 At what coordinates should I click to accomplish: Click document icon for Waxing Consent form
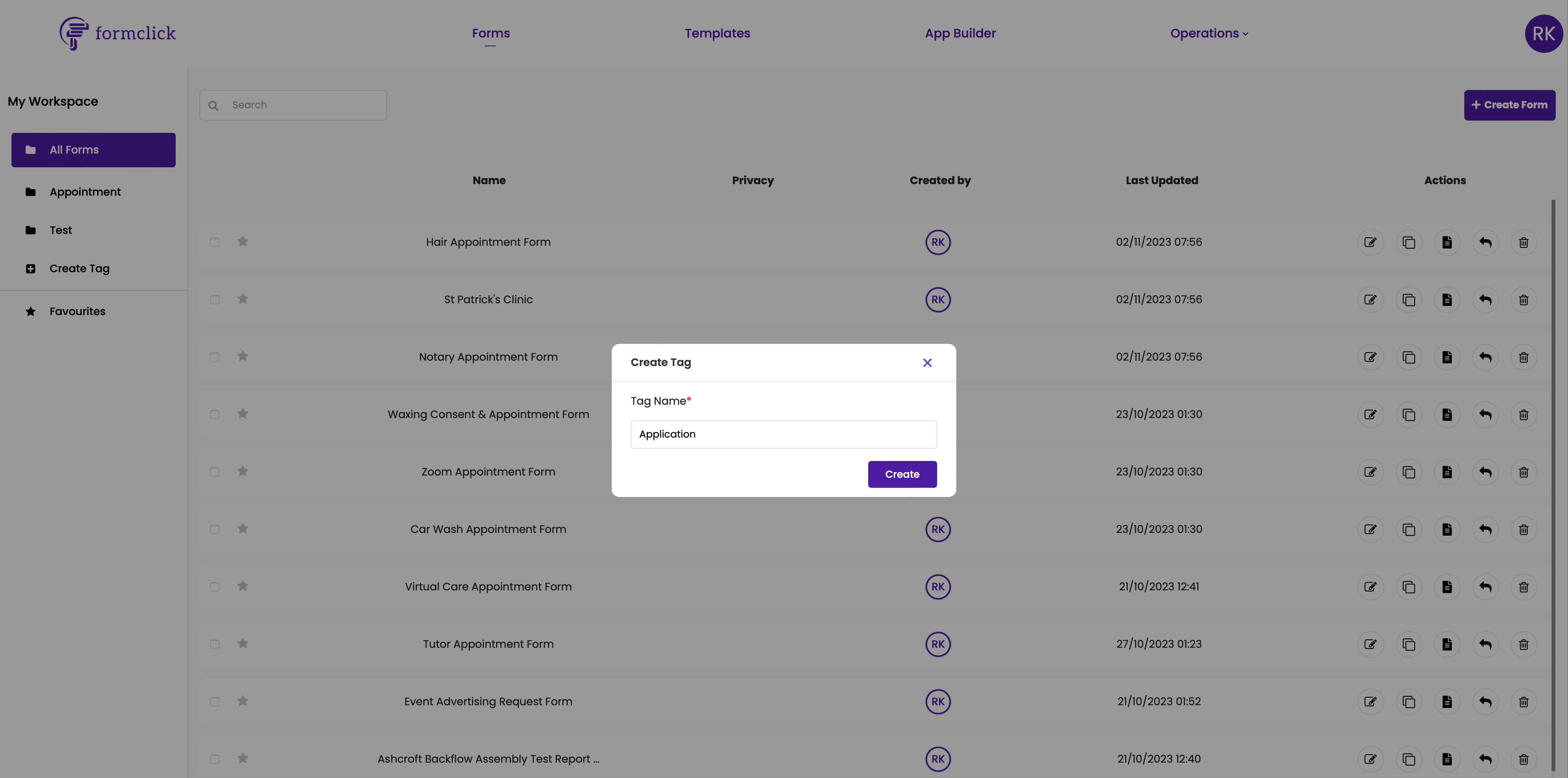(x=1447, y=415)
